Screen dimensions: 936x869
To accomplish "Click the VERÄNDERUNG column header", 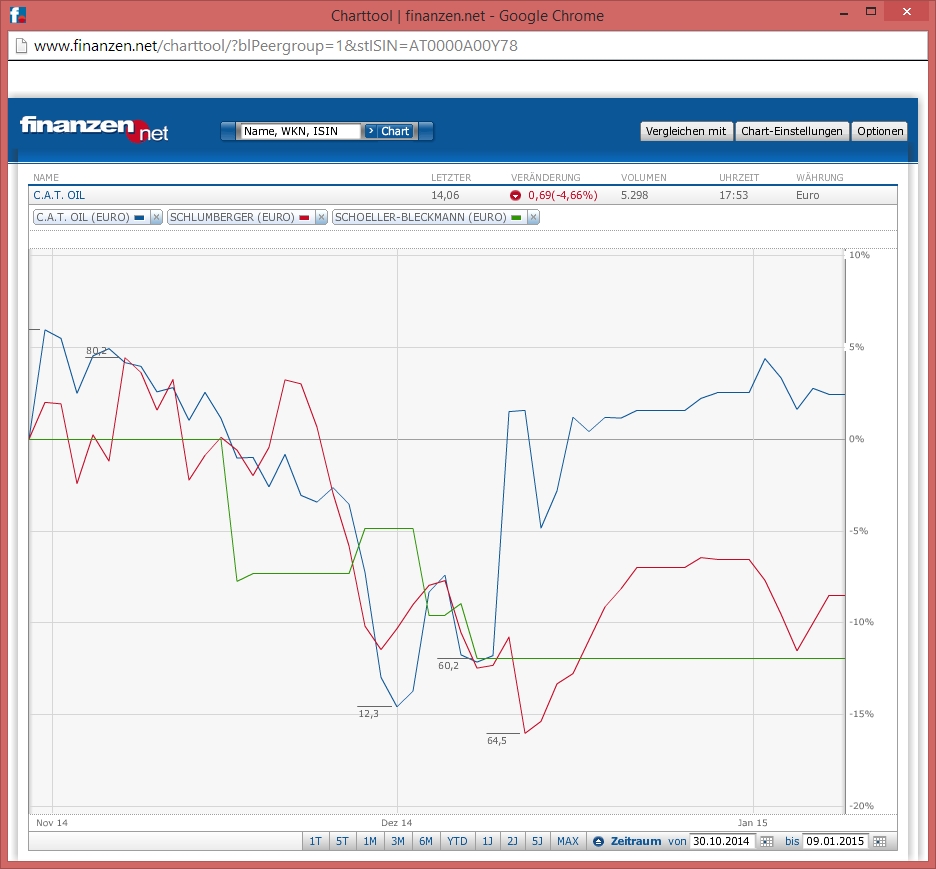I will pos(546,177).
